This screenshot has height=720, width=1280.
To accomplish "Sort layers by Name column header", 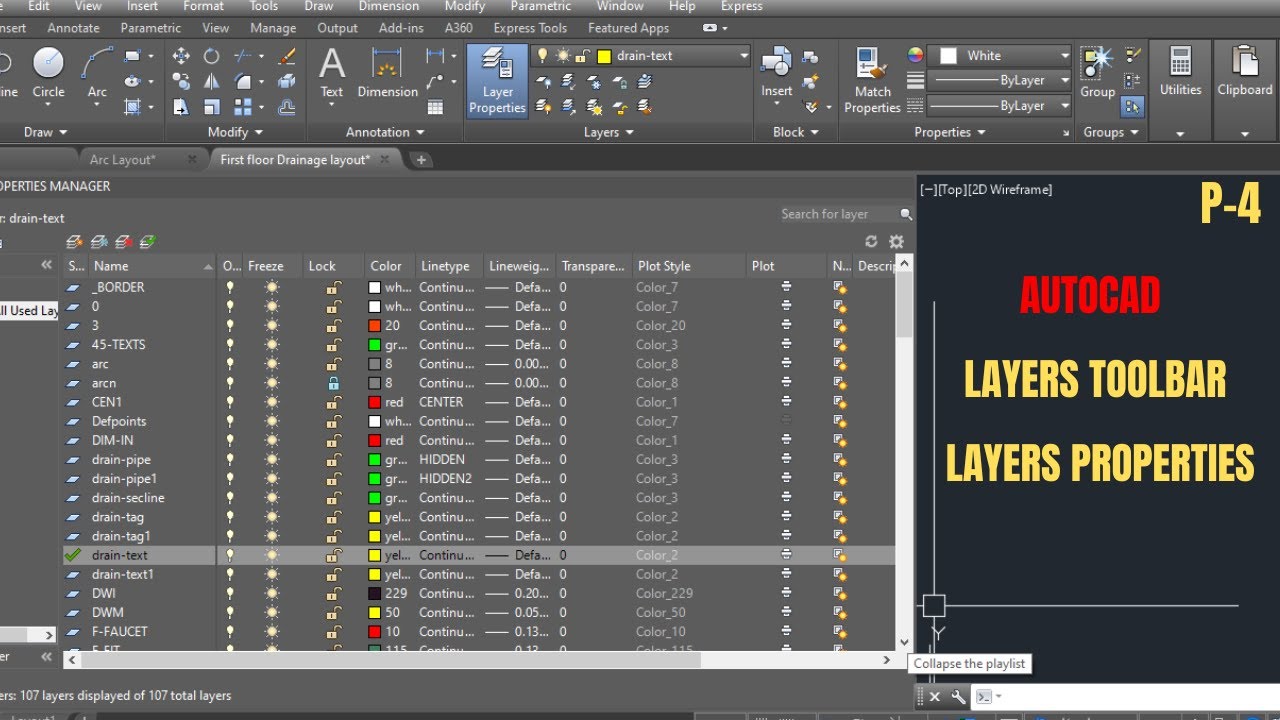I will [x=152, y=266].
